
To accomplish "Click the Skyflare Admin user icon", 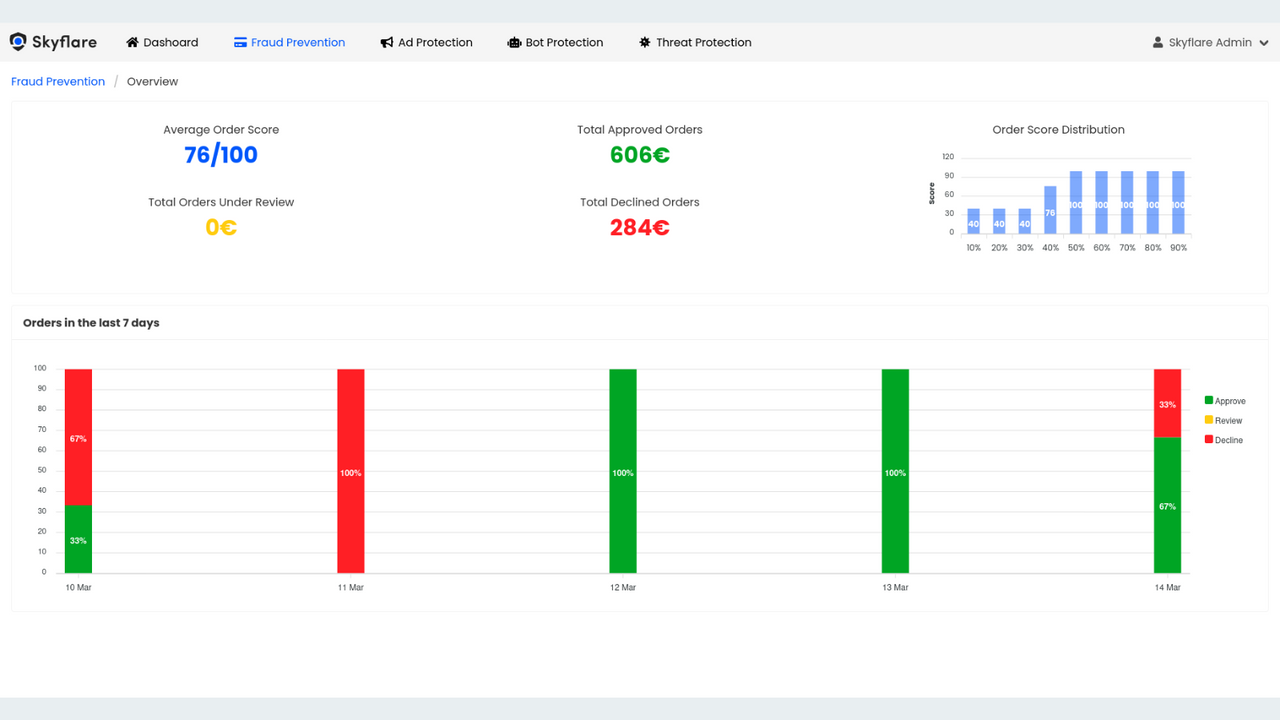I will click(1158, 42).
